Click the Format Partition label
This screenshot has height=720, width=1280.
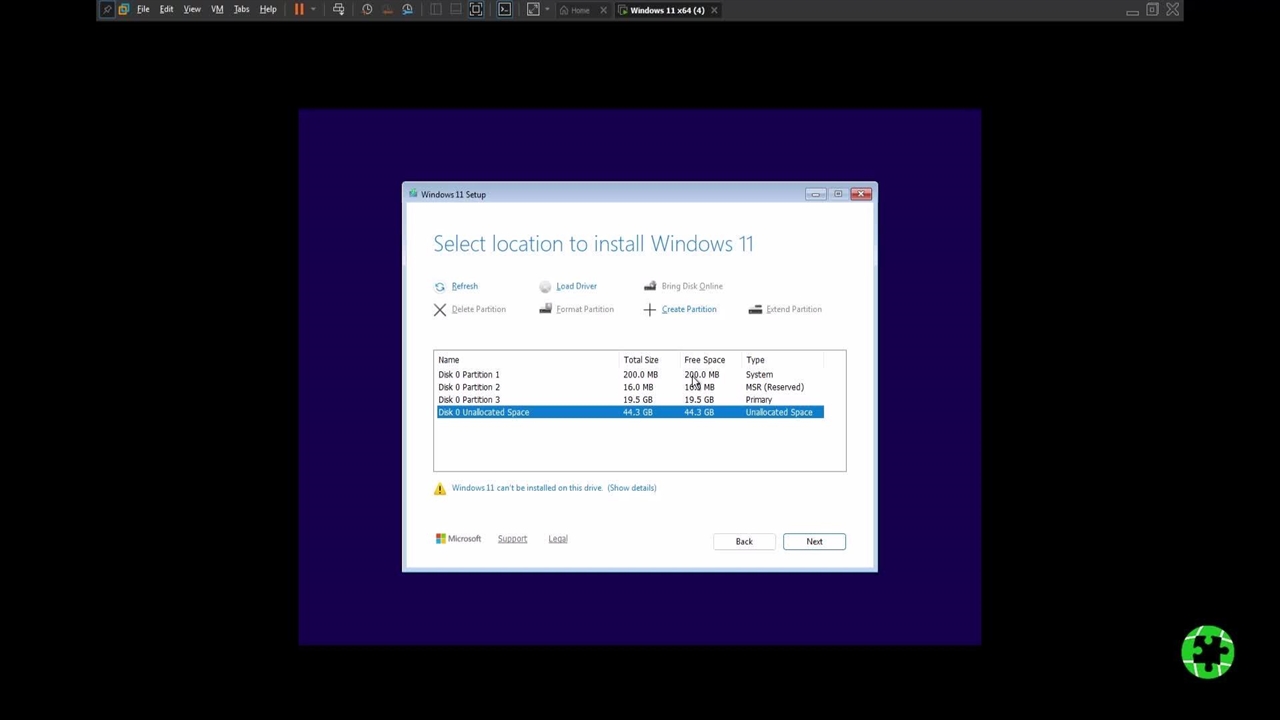585,309
